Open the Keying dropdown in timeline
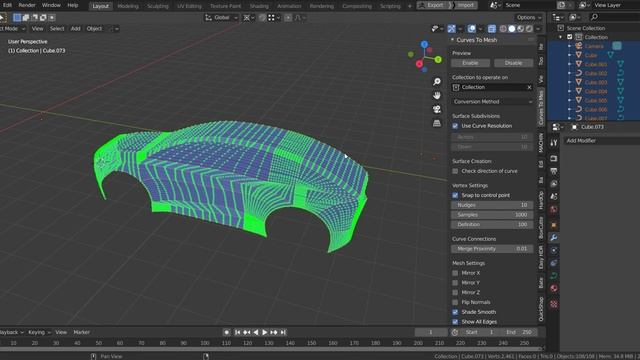Image resolution: width=640 pixels, height=360 pixels. pyautogui.click(x=39, y=332)
